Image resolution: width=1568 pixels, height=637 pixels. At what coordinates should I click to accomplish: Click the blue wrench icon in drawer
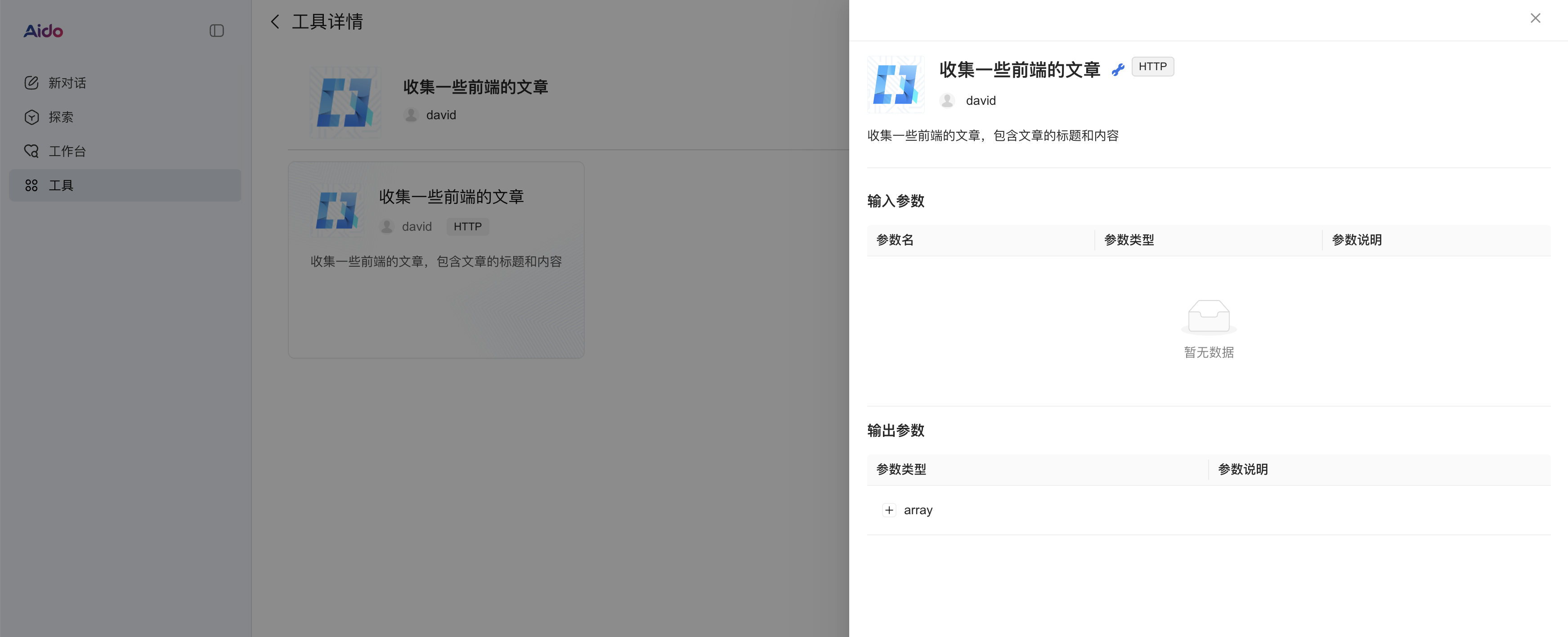[1118, 70]
